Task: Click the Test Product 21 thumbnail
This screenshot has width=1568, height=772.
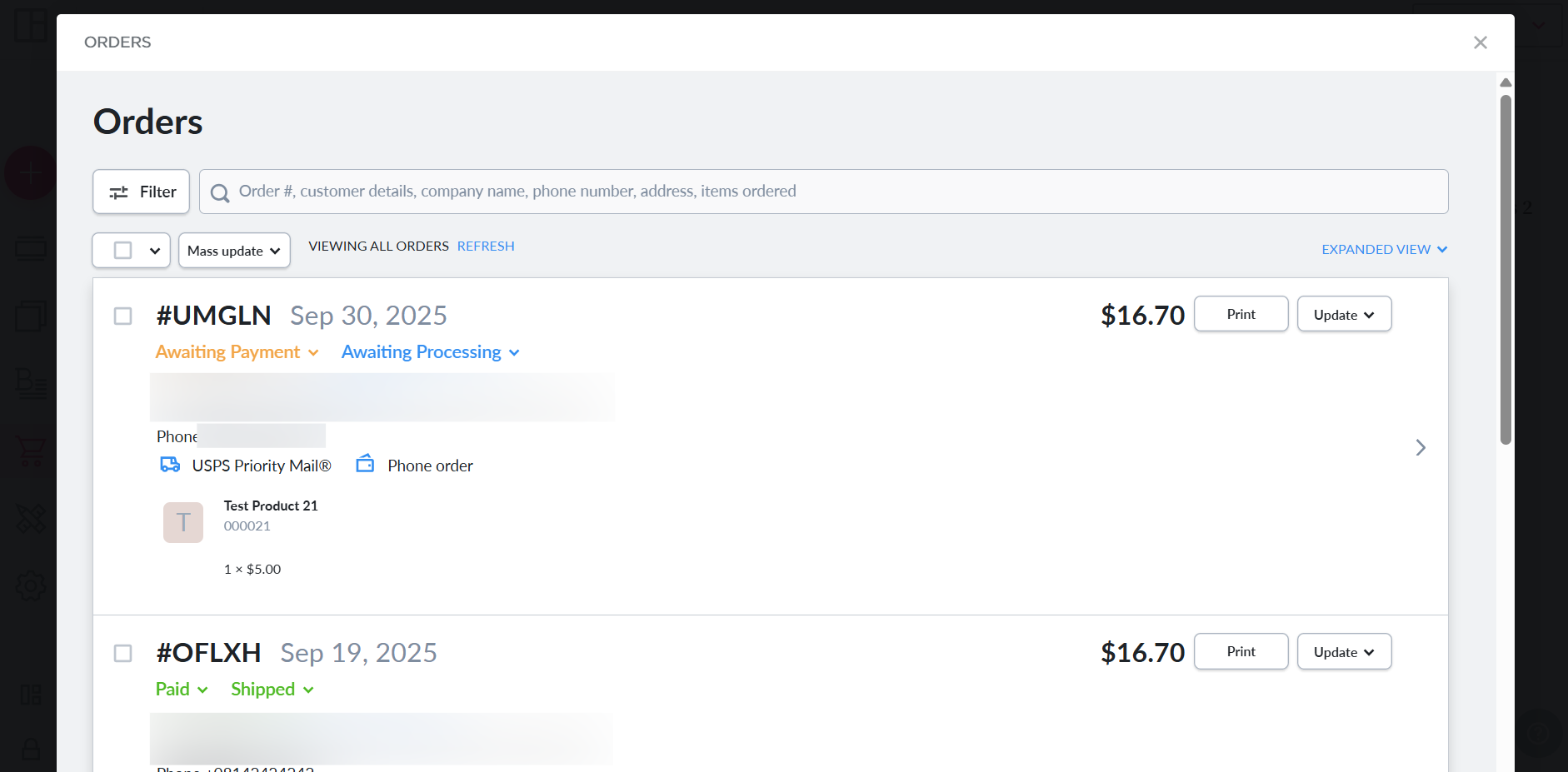Action: [x=183, y=522]
